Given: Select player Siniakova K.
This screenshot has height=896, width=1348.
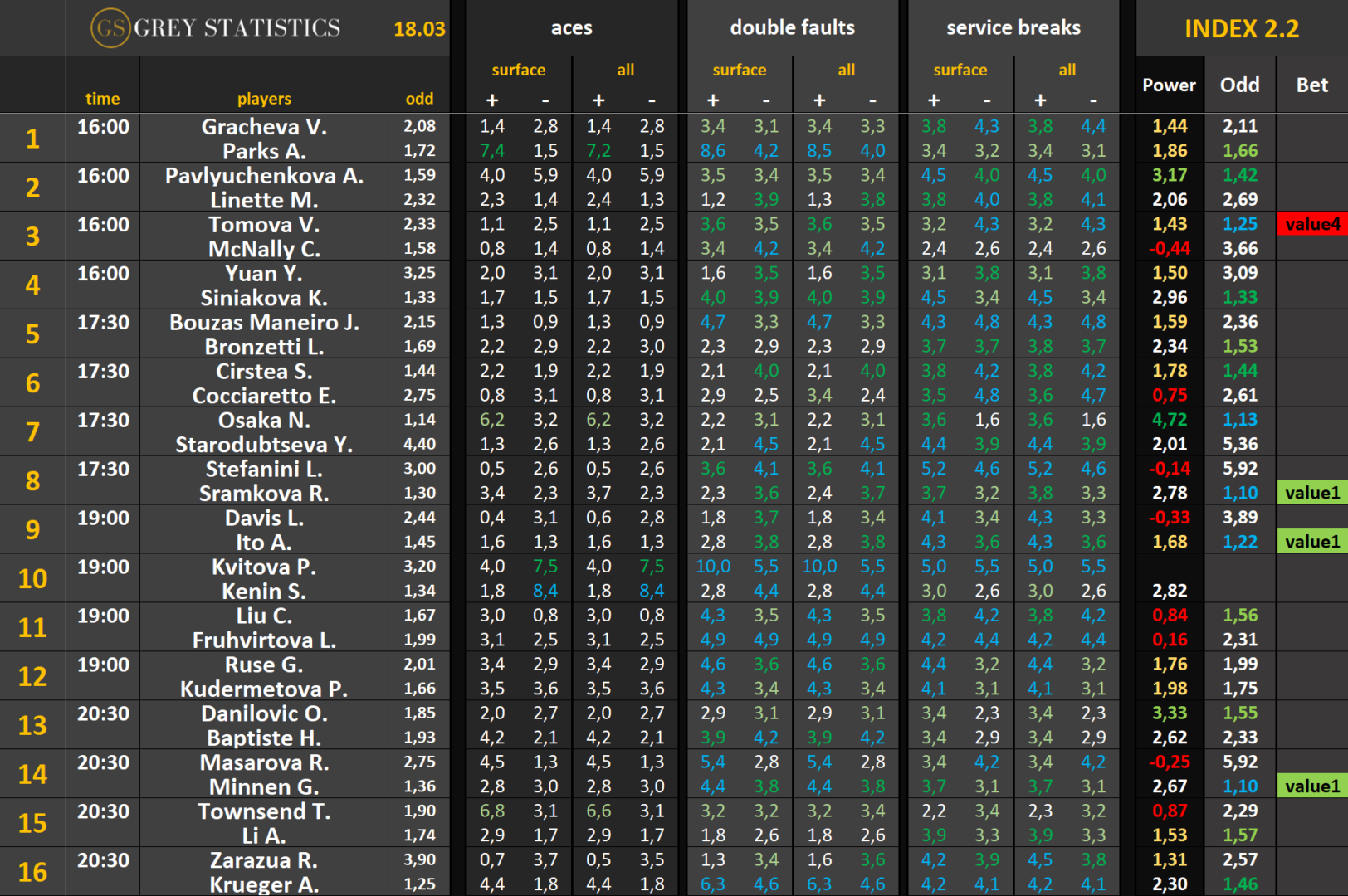Looking at the screenshot, I should coord(264,299).
